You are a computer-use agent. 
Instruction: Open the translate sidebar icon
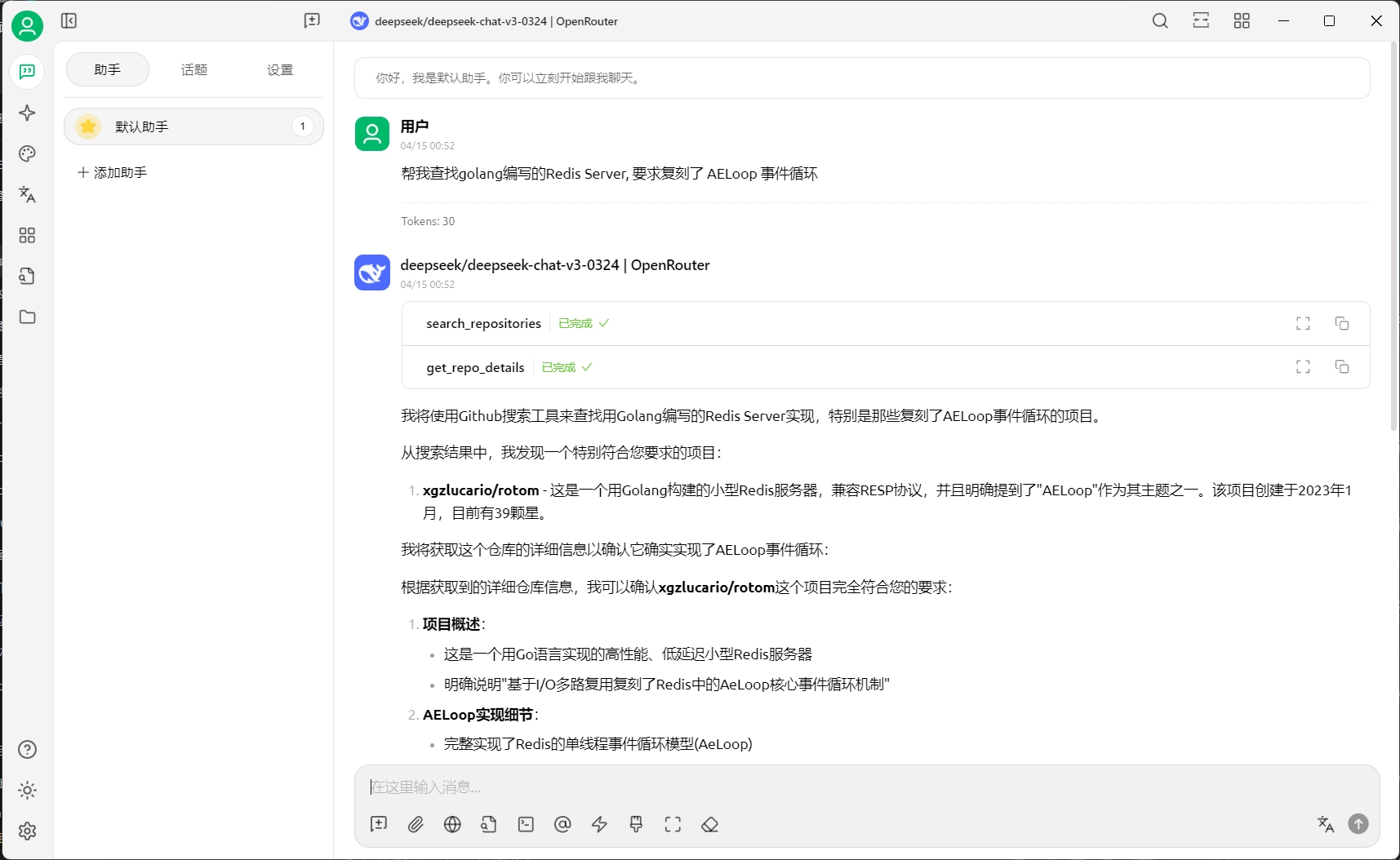[27, 194]
